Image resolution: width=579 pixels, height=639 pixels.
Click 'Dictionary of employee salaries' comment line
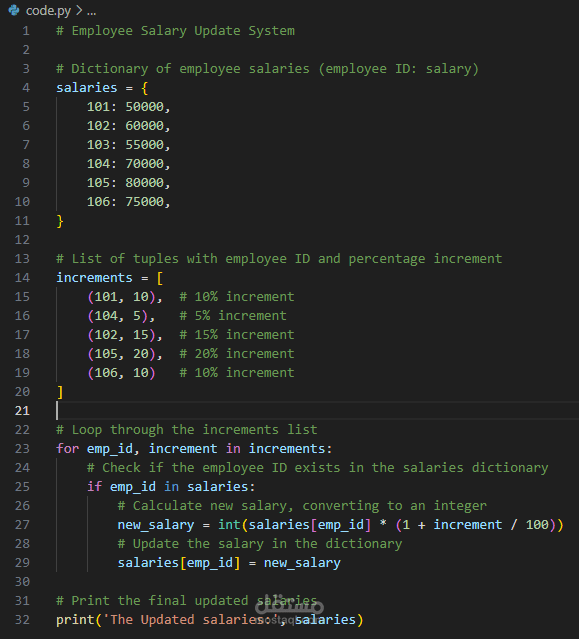267,69
